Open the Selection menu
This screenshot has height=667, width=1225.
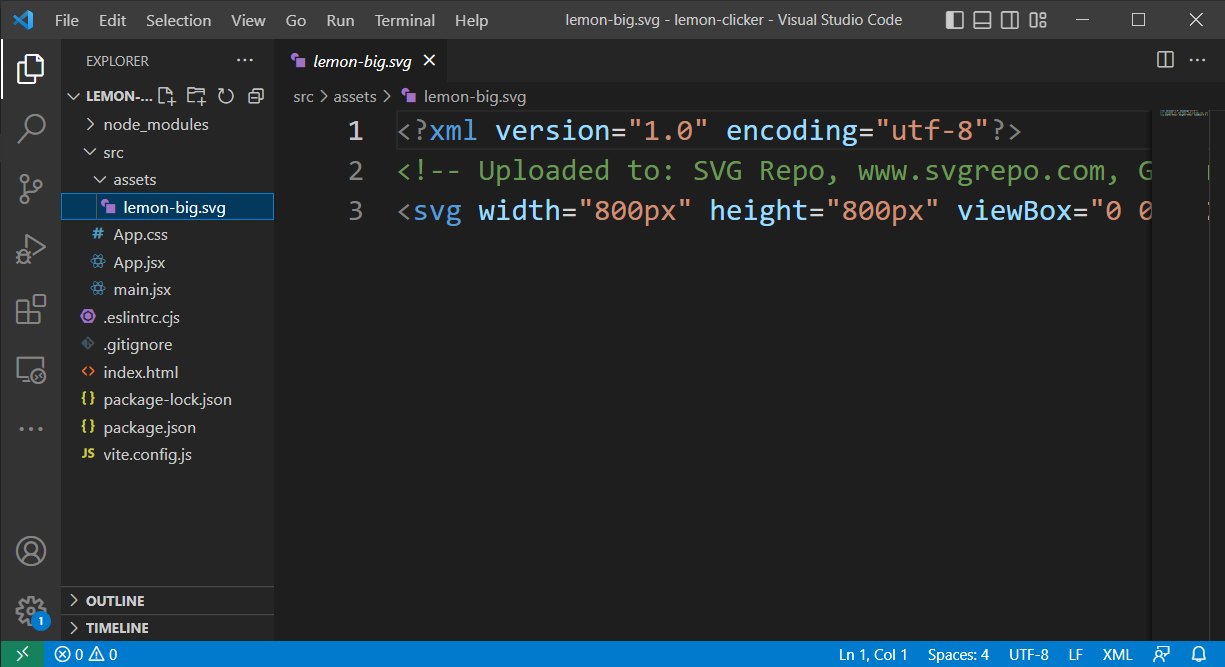pyautogui.click(x=178, y=20)
